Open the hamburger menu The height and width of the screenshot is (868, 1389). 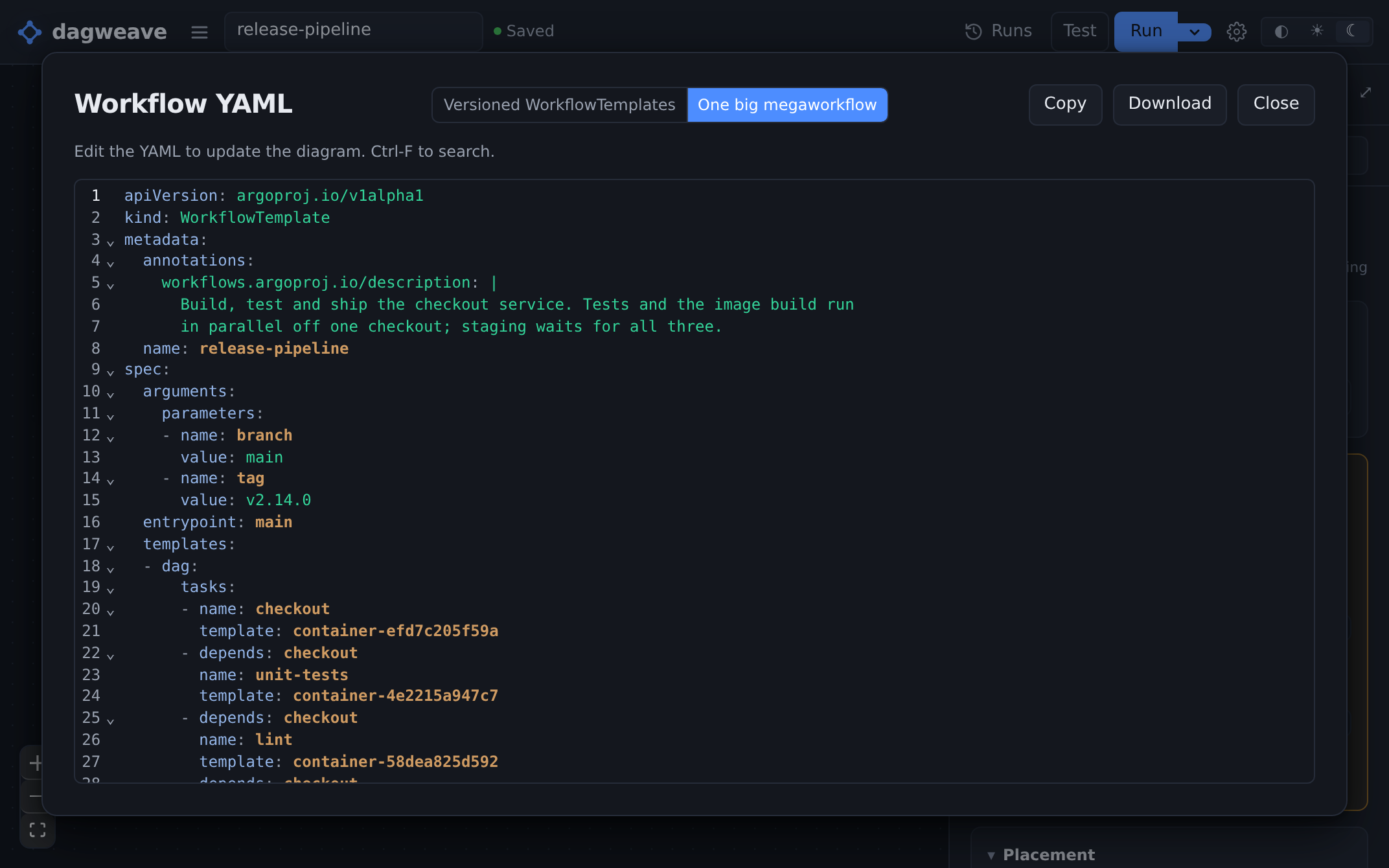tap(200, 32)
